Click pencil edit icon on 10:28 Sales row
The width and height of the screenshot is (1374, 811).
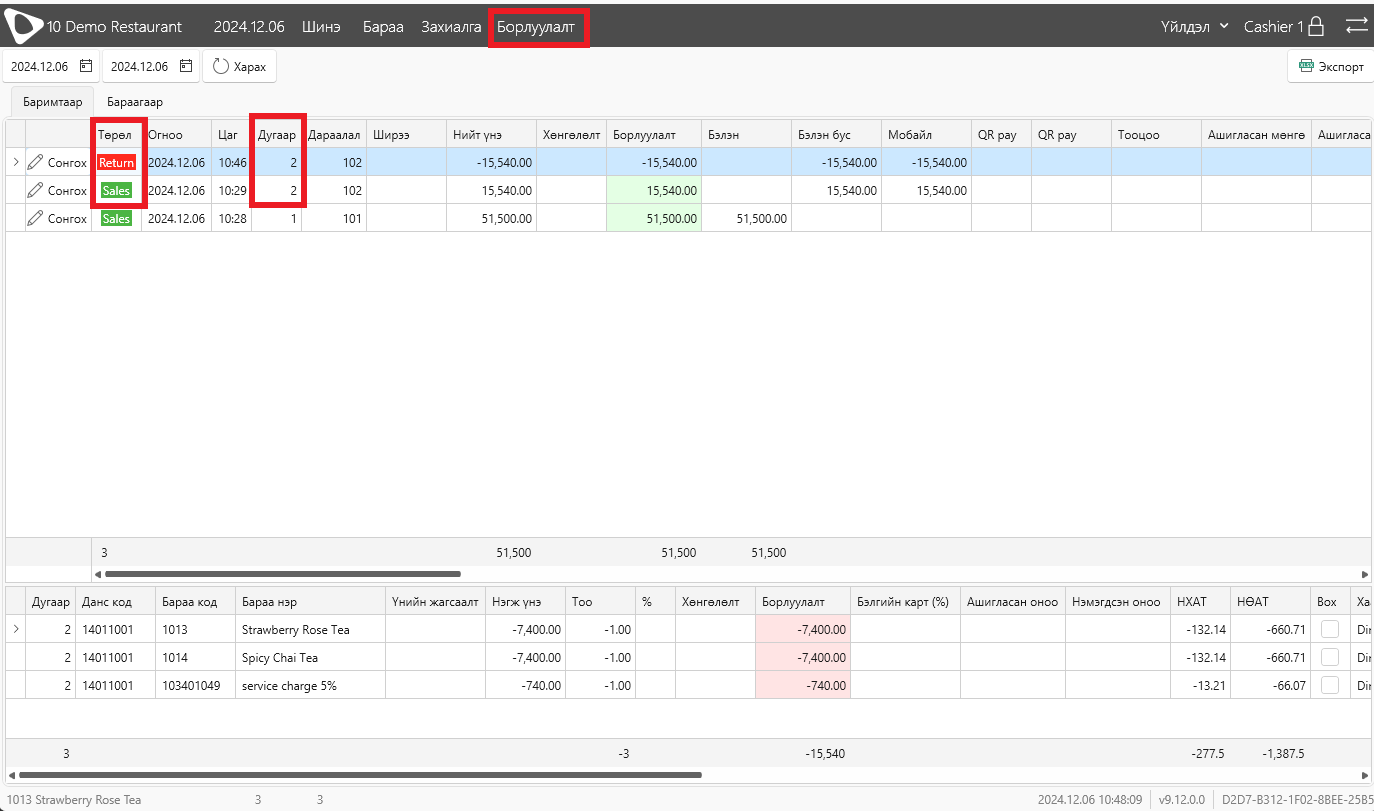click(x=36, y=218)
